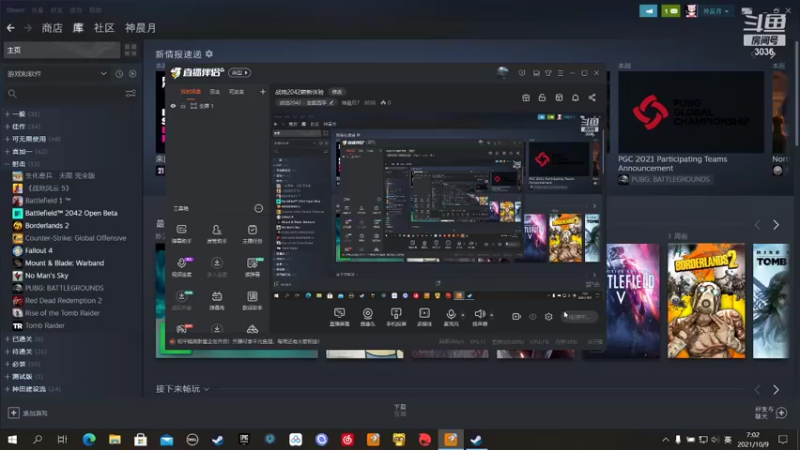Click the start streaming button

coord(579,317)
